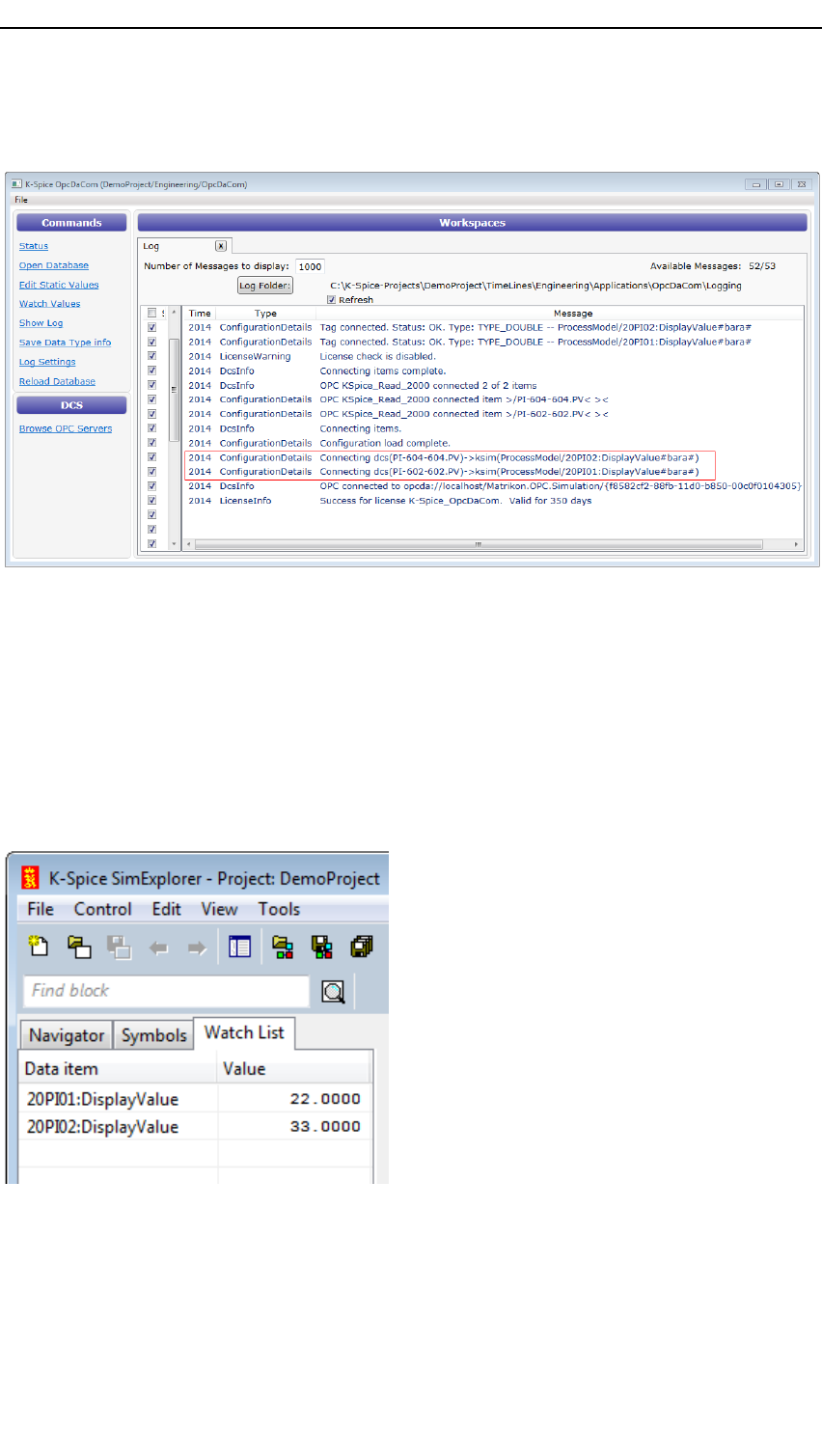Click the Log Folder button
822x1456 pixels.
[x=265, y=286]
